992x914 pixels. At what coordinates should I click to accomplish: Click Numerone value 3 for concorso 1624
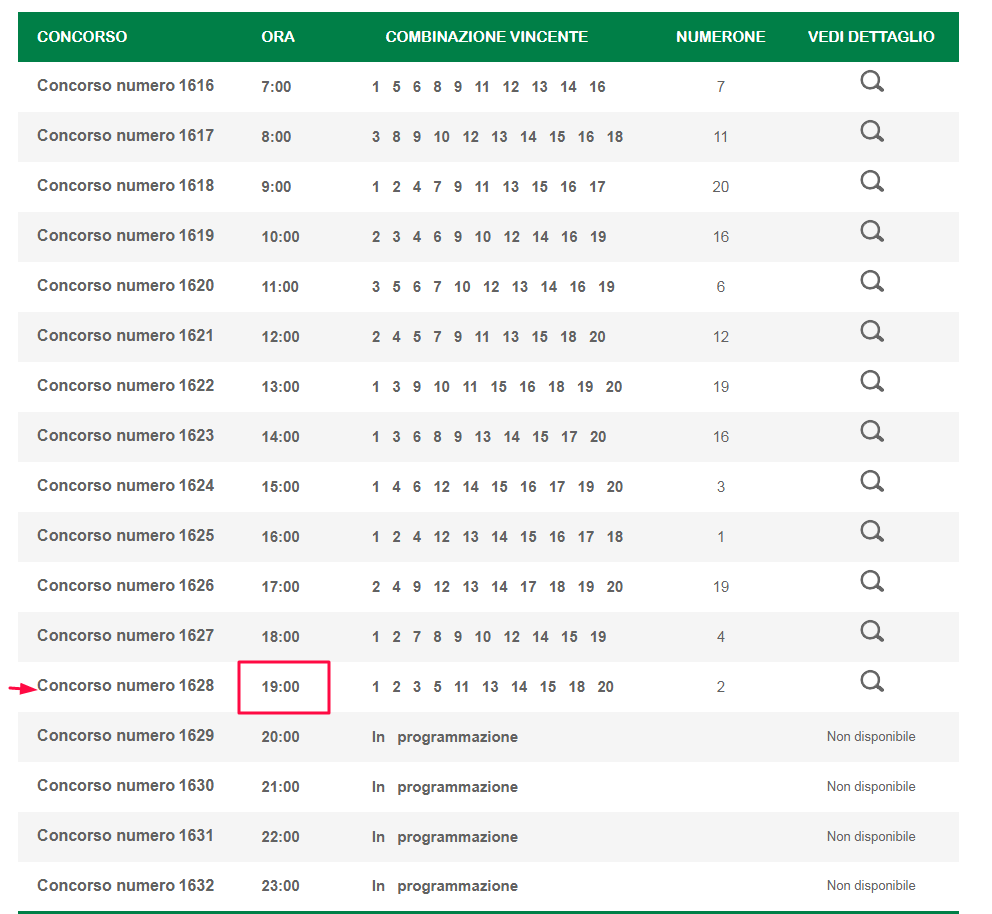point(721,486)
